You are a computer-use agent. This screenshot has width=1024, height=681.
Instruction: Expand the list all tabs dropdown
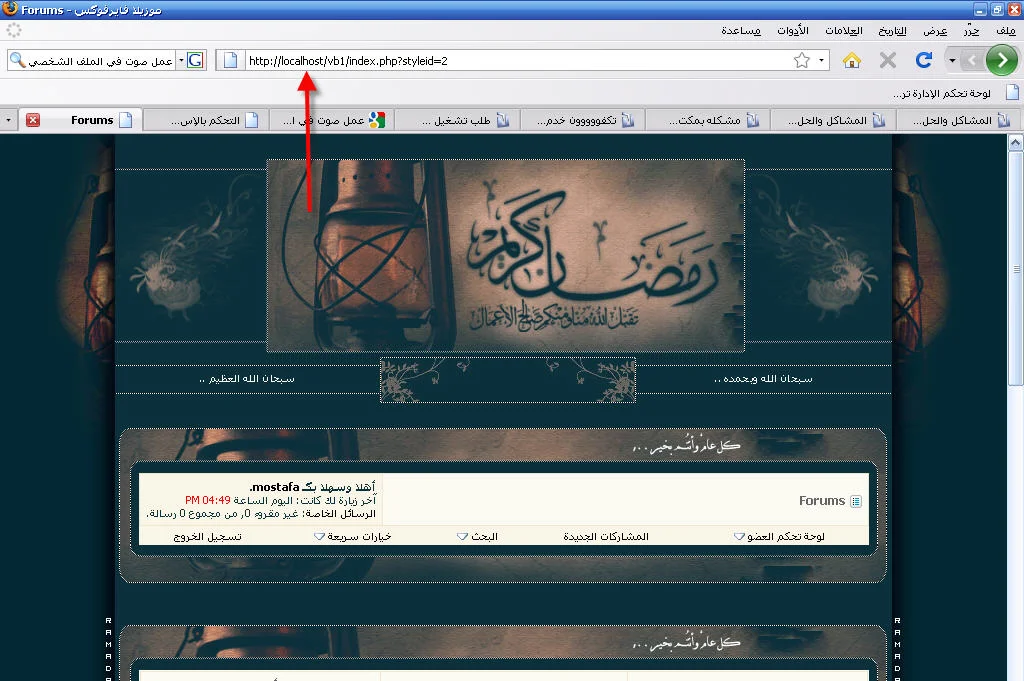point(9,120)
